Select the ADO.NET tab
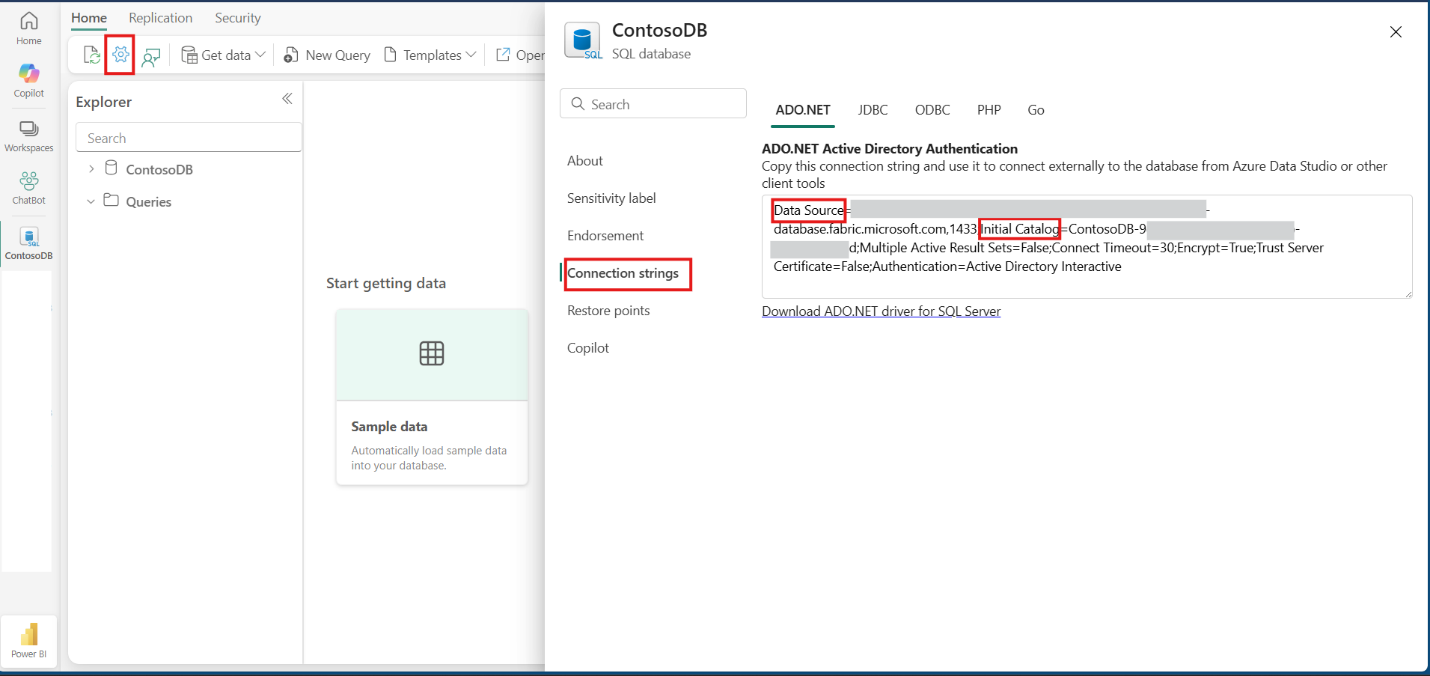The height and width of the screenshot is (676, 1430). (x=803, y=110)
